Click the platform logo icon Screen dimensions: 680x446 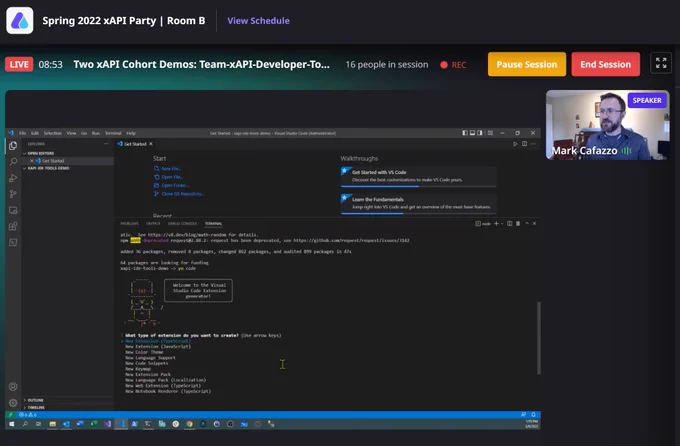coord(20,20)
